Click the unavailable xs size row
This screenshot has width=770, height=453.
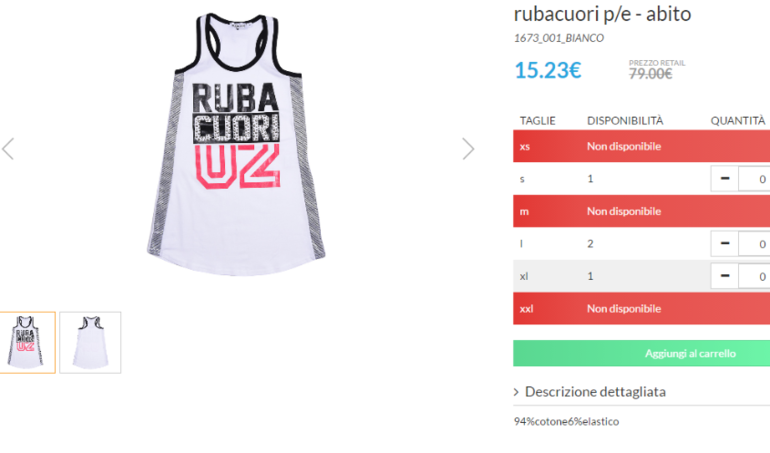(641, 146)
